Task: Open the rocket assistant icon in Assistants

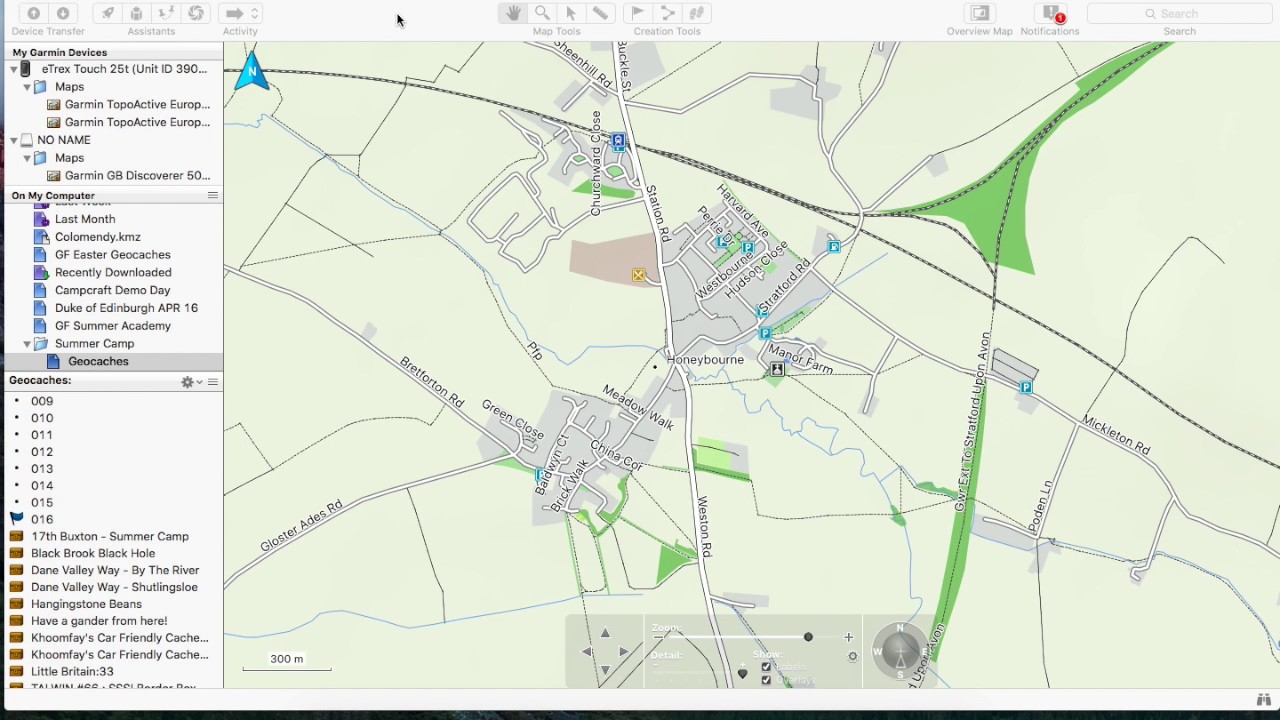Action: tap(107, 13)
